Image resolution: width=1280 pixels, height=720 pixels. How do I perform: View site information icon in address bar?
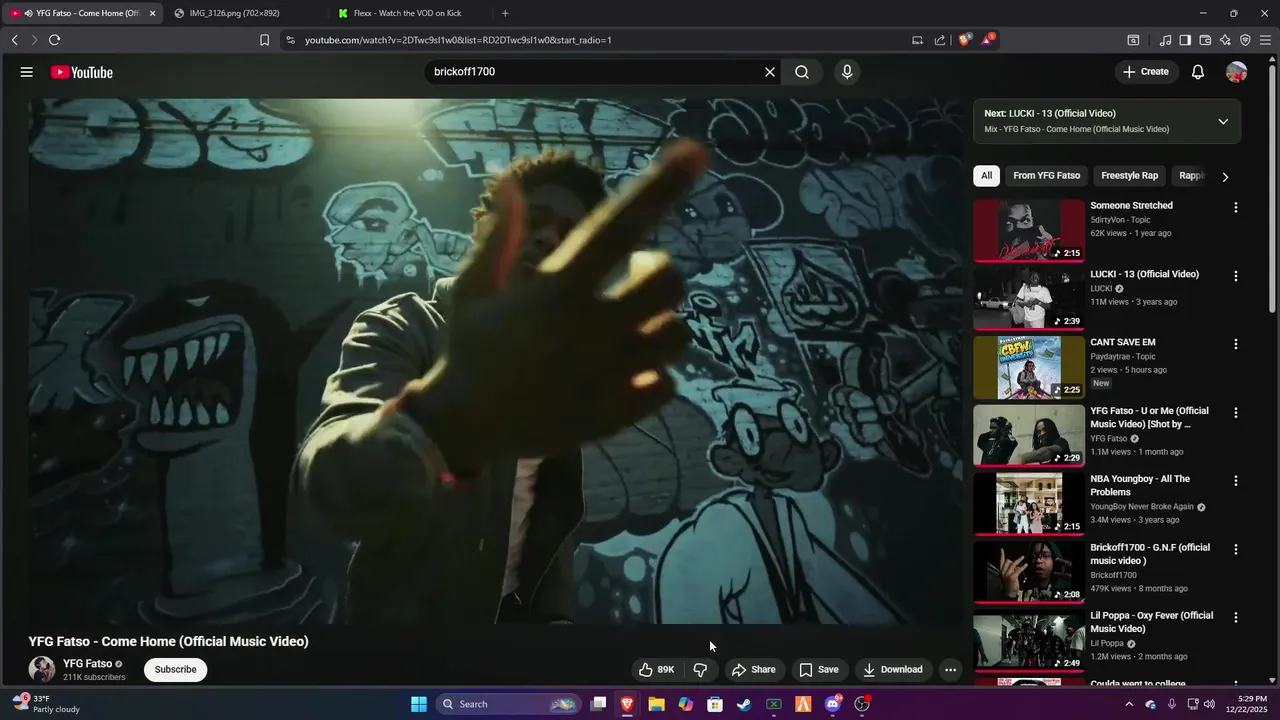click(x=290, y=40)
